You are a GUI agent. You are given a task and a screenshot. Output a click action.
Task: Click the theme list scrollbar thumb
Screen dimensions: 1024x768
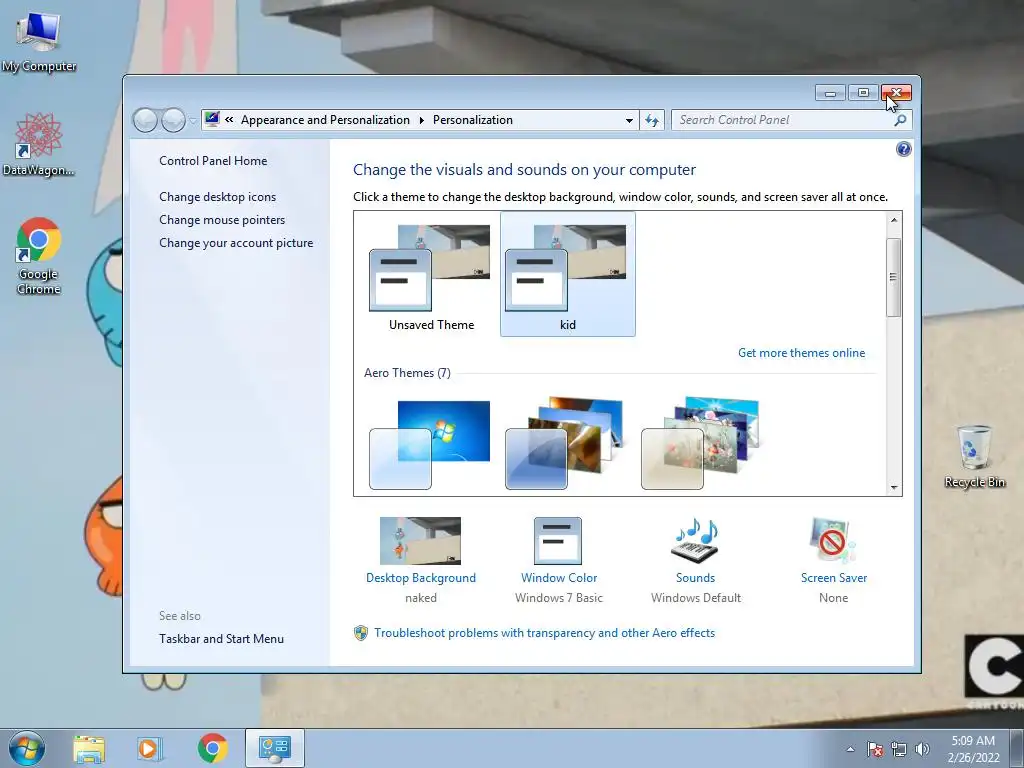[894, 278]
